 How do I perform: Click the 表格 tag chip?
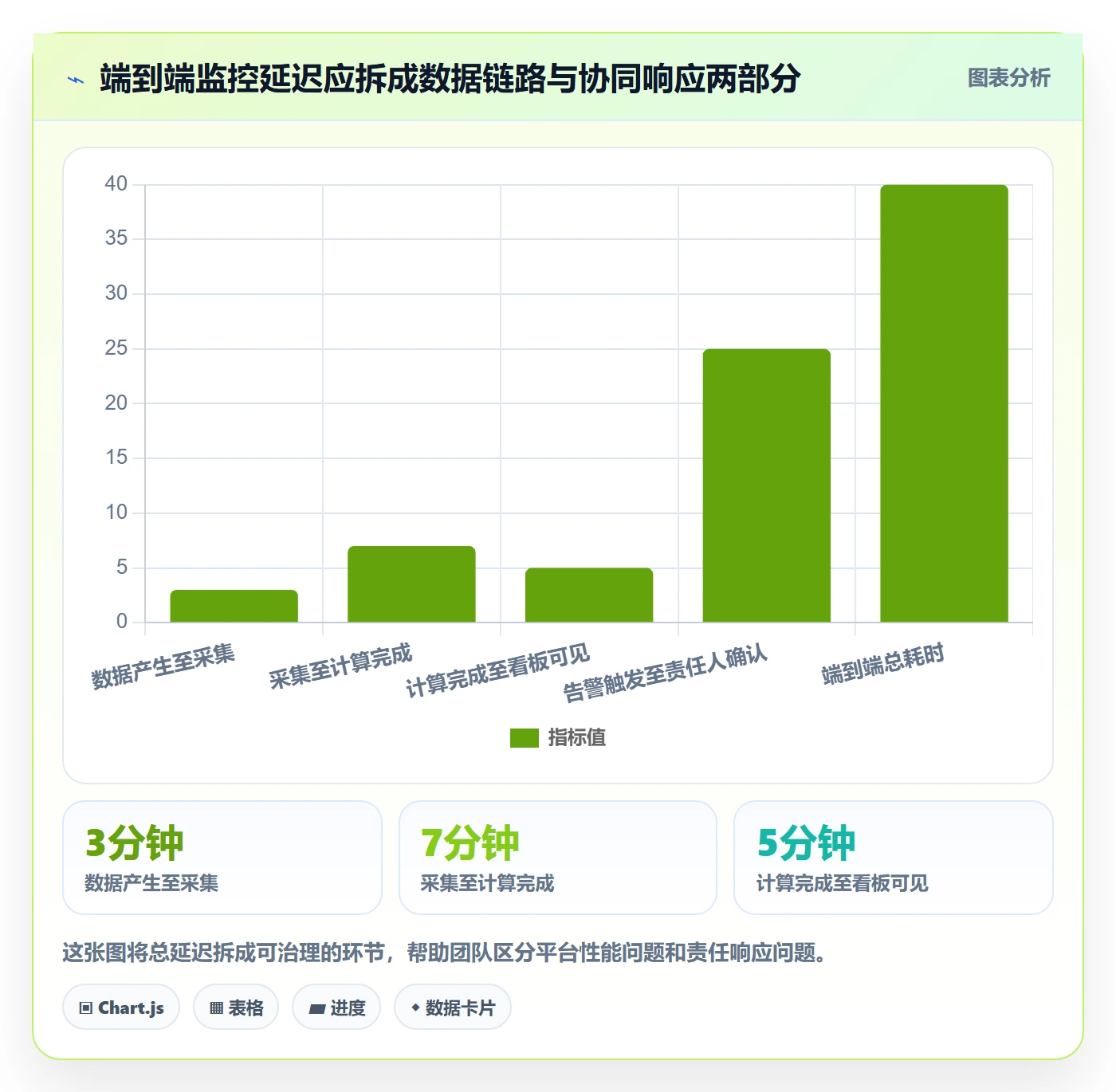point(236,1008)
